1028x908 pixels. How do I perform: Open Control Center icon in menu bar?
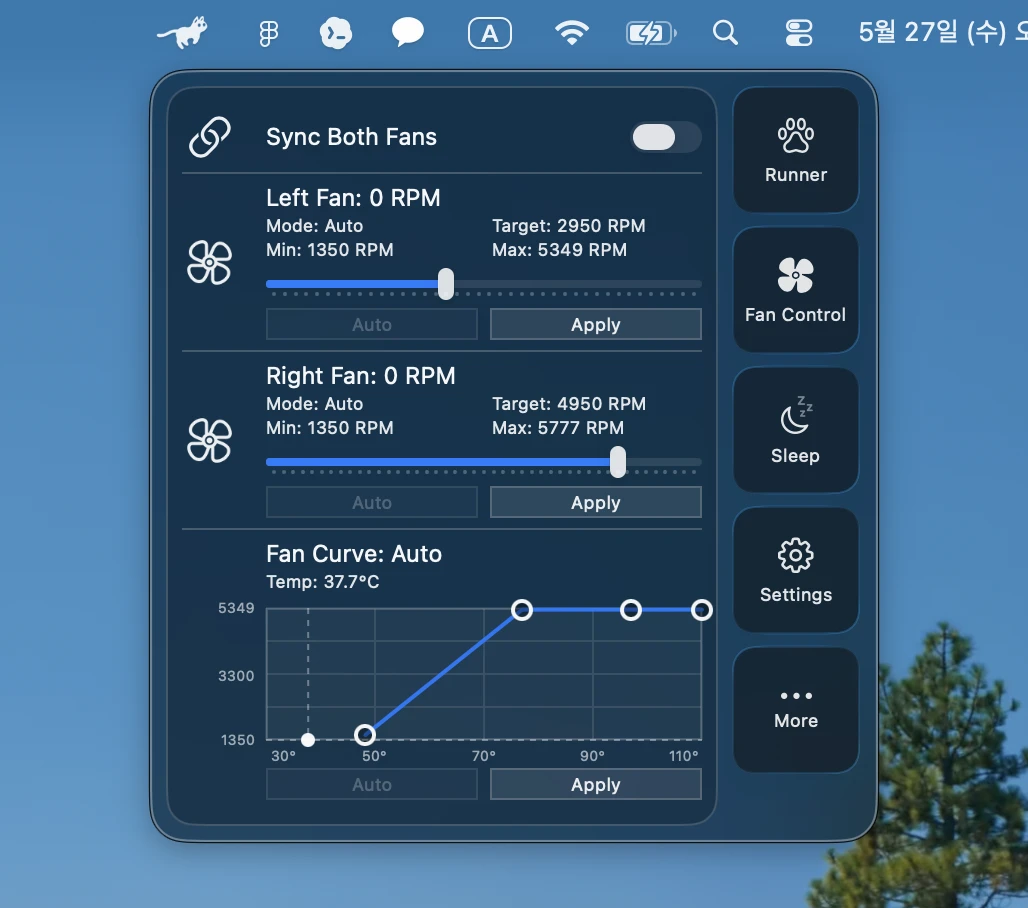(799, 33)
